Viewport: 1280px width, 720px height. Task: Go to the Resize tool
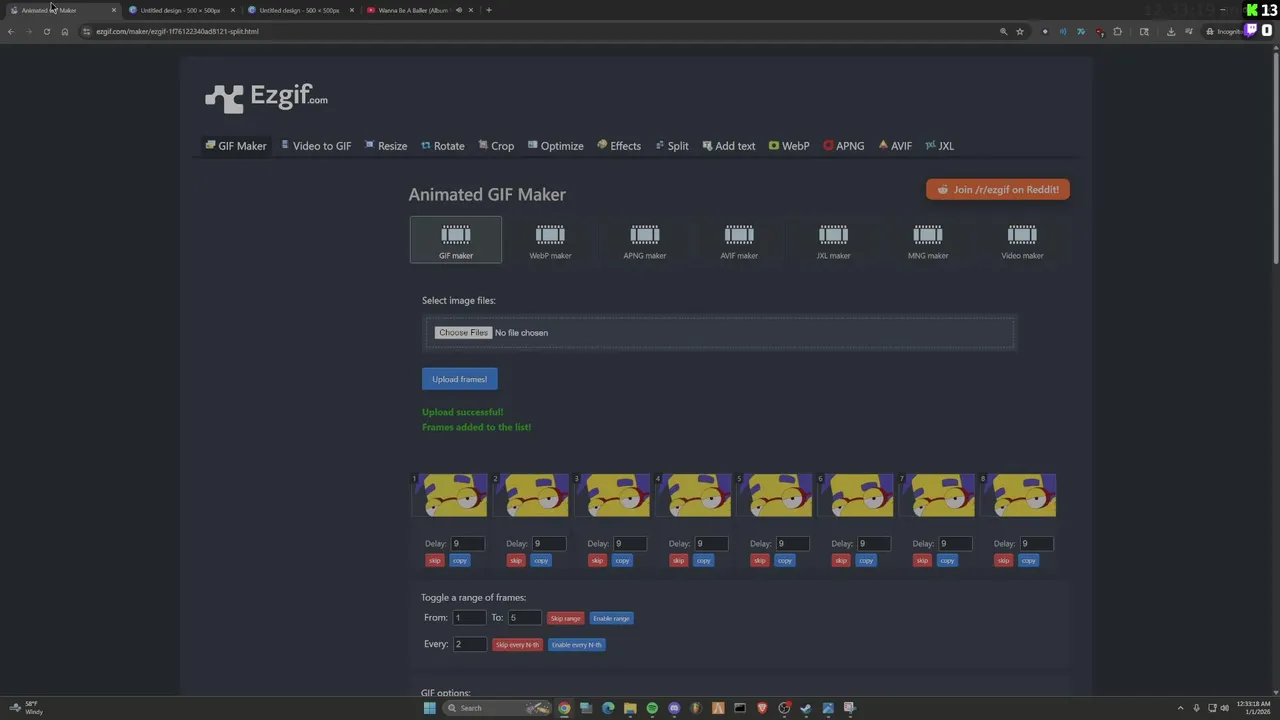click(x=386, y=146)
